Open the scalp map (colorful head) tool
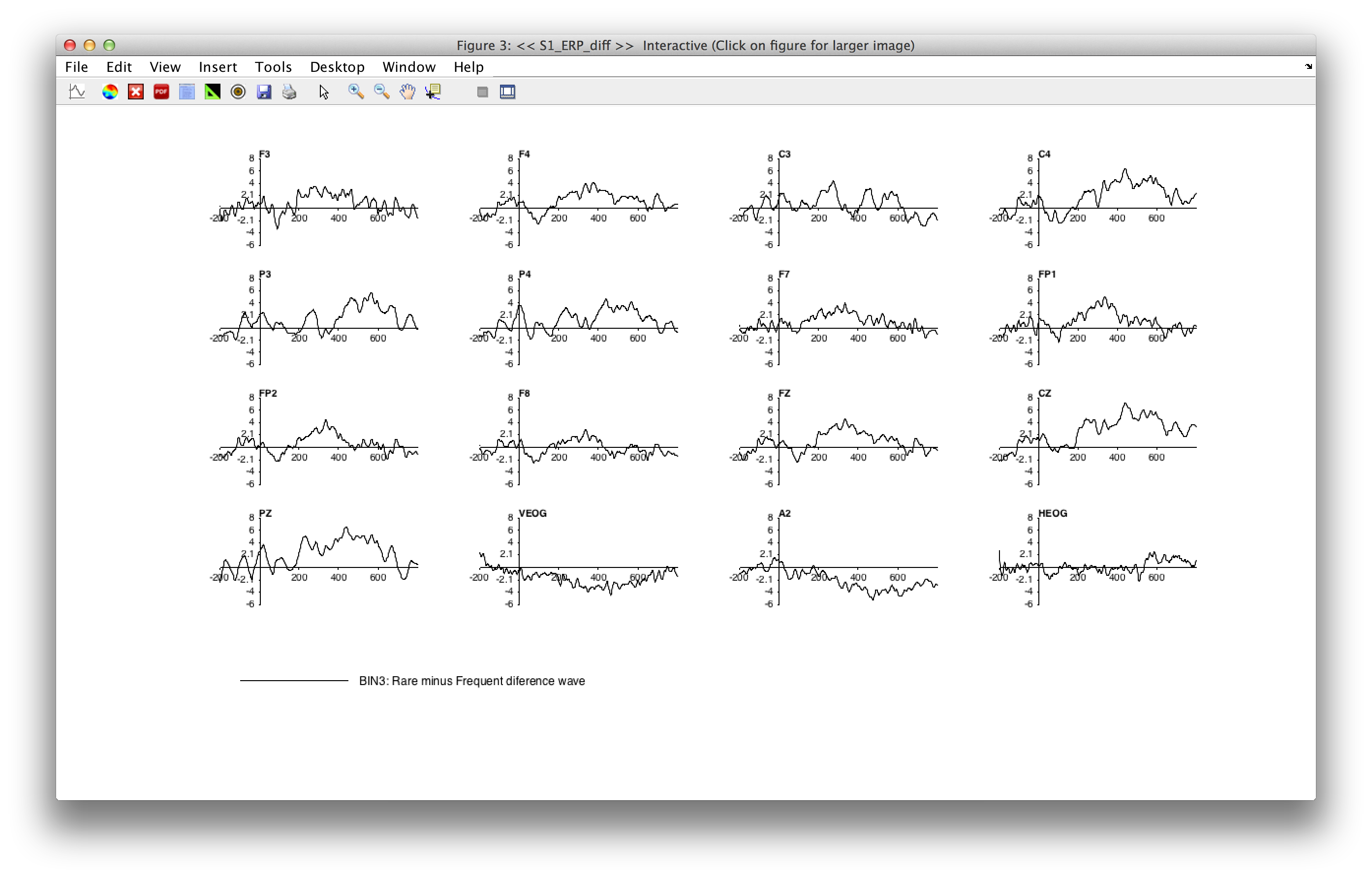This screenshot has height=878, width=1372. pos(109,92)
